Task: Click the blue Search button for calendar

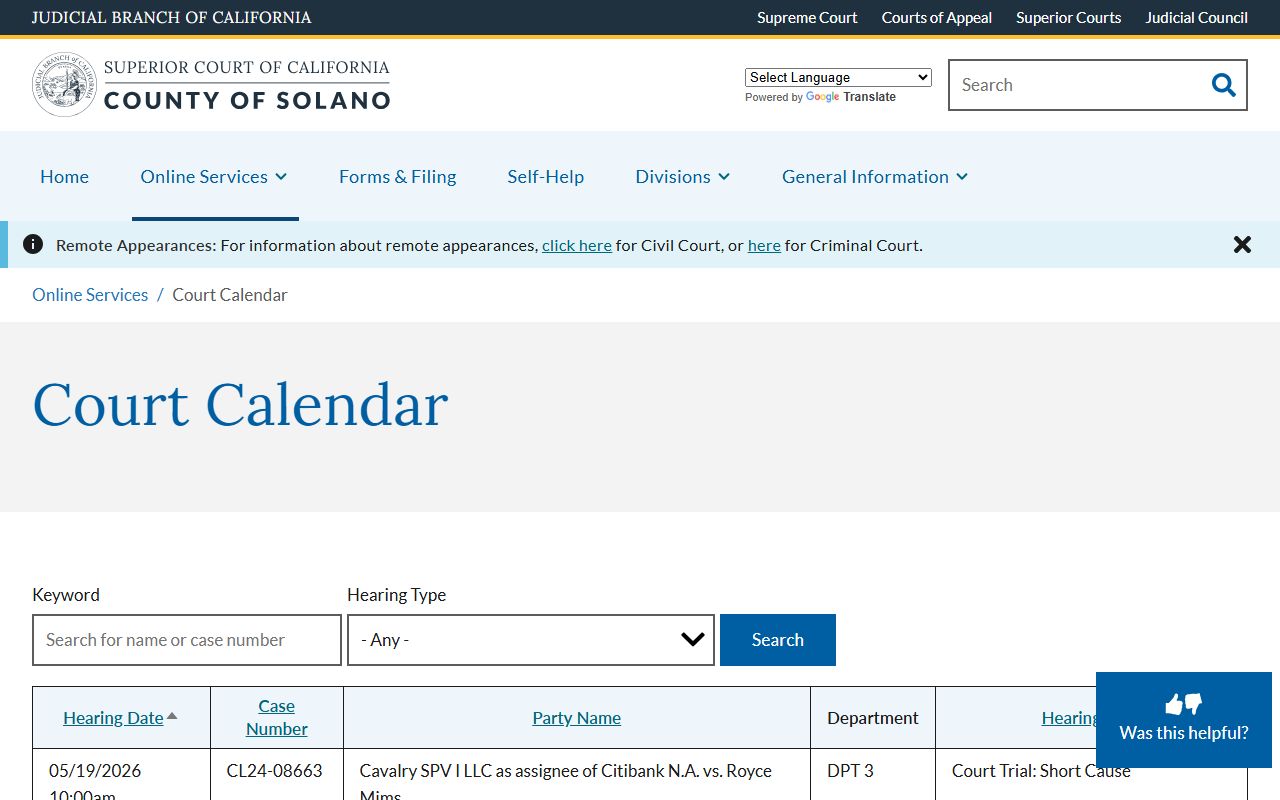Action: click(x=778, y=640)
